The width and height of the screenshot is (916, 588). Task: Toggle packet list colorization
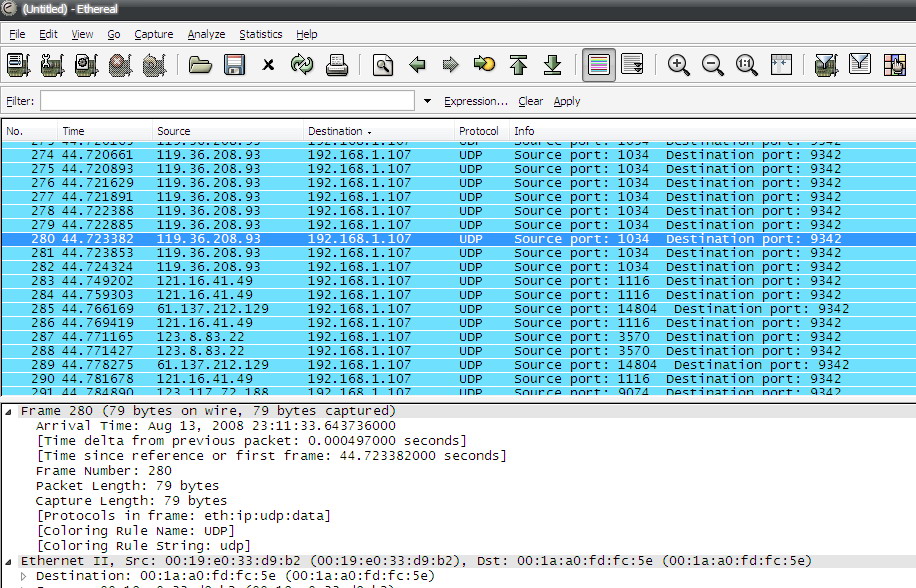point(599,65)
